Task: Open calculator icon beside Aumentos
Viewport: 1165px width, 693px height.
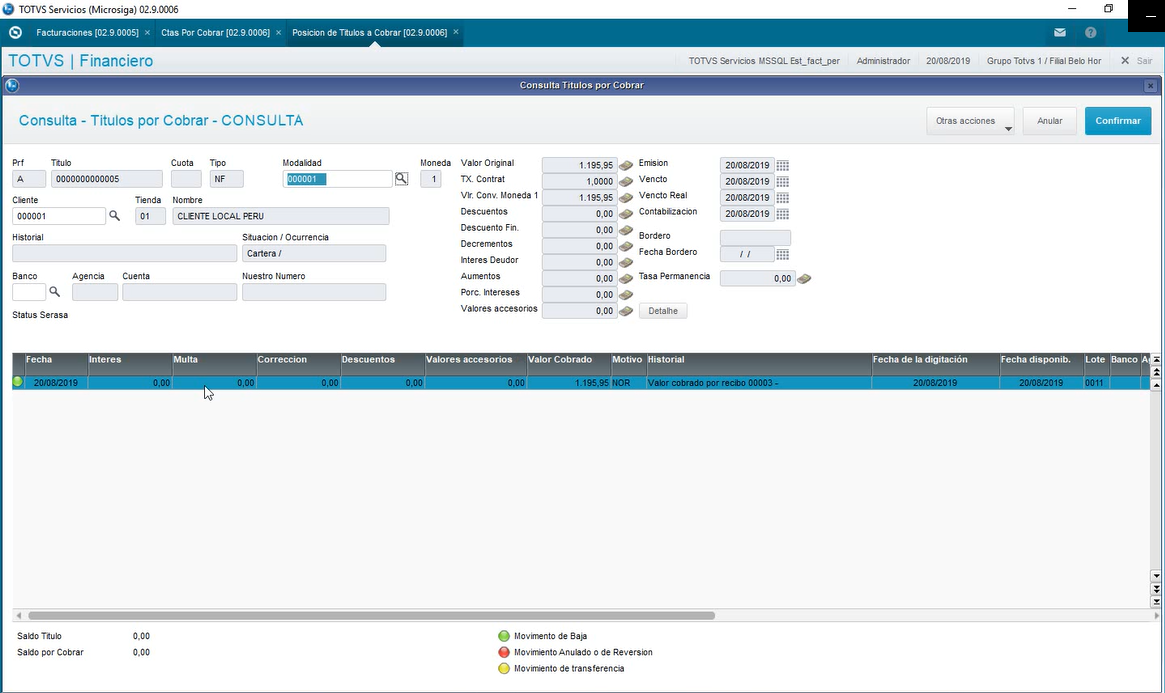Action: pos(626,279)
